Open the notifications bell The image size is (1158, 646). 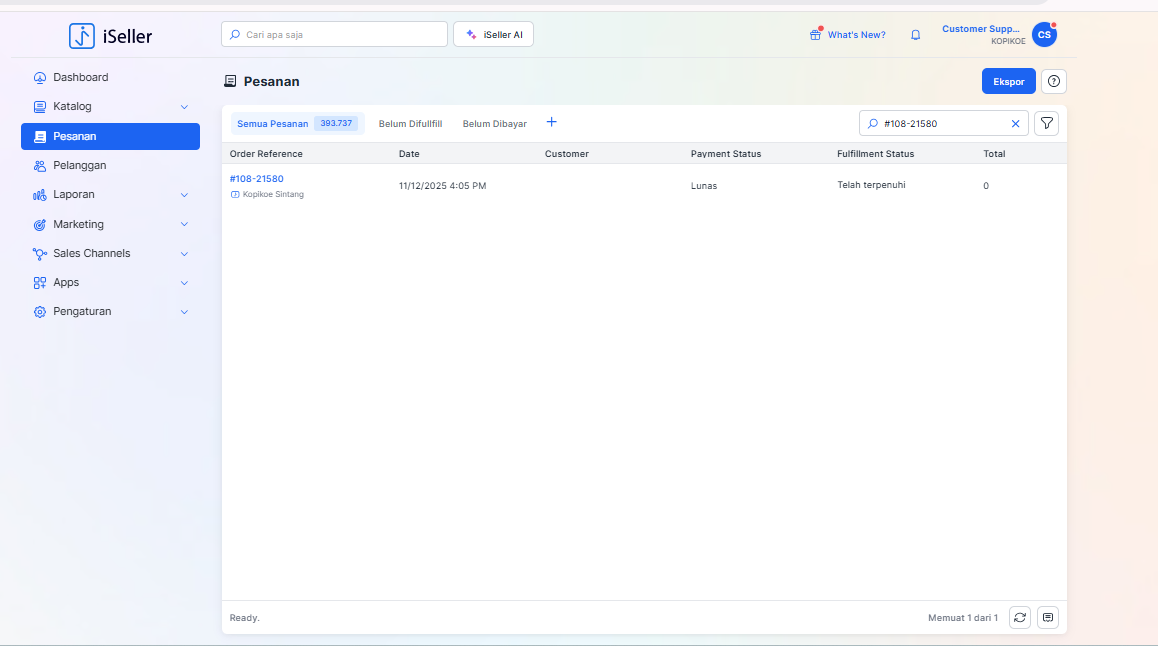(x=915, y=35)
